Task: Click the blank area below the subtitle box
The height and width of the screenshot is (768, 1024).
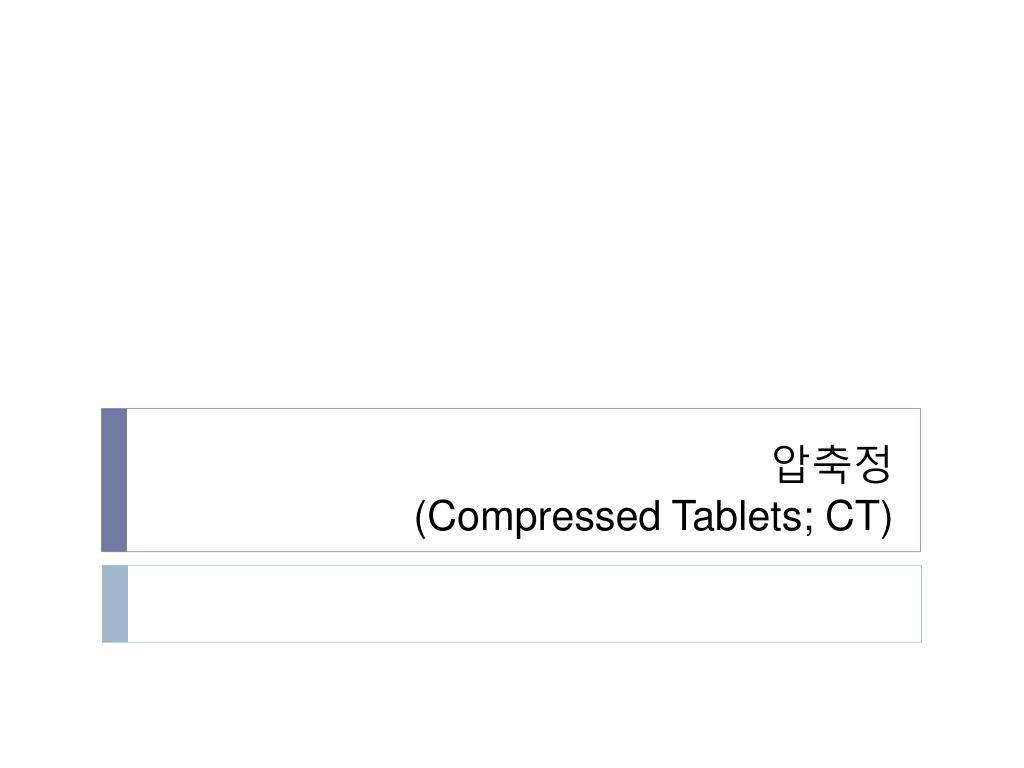Action: 512,705
